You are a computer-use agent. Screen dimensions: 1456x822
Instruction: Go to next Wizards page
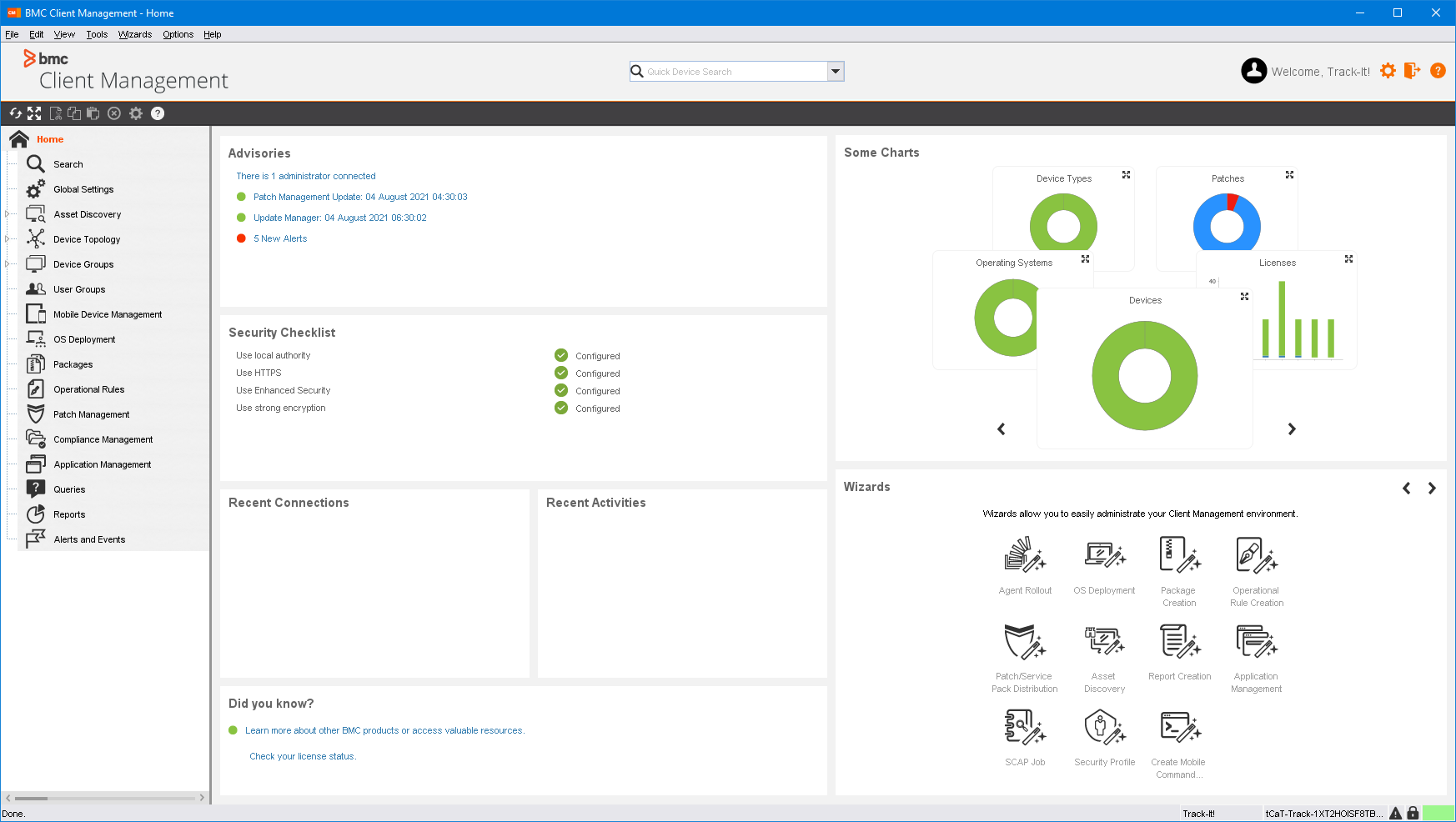point(1432,489)
